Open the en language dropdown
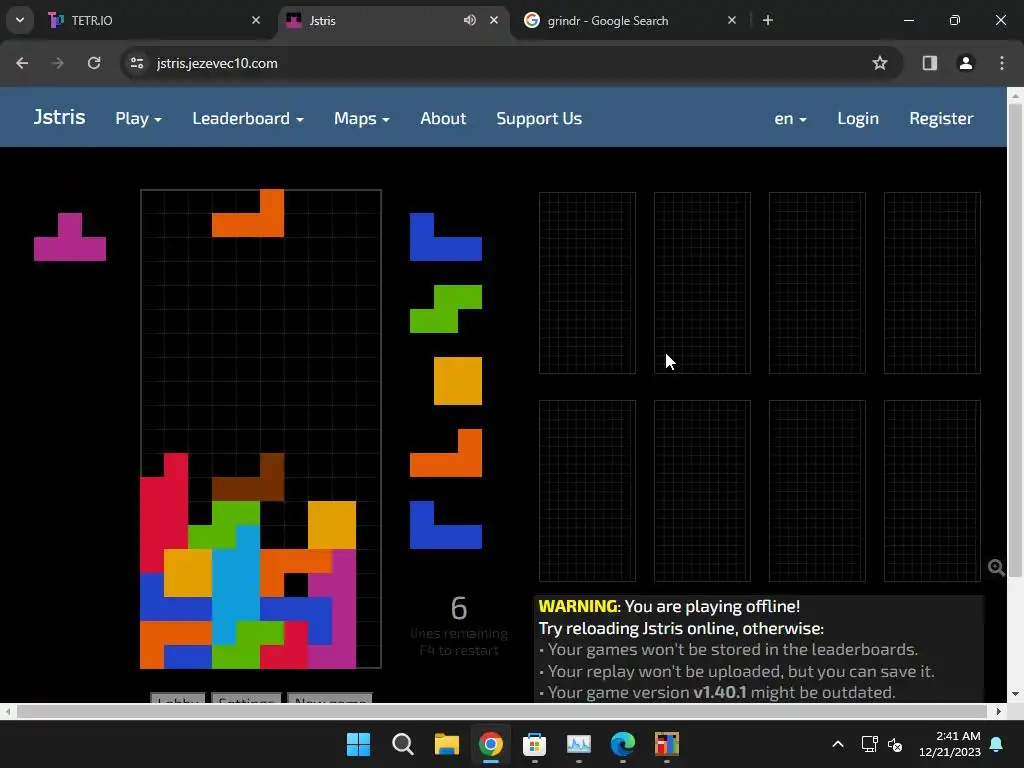The height and width of the screenshot is (768, 1024). (790, 118)
